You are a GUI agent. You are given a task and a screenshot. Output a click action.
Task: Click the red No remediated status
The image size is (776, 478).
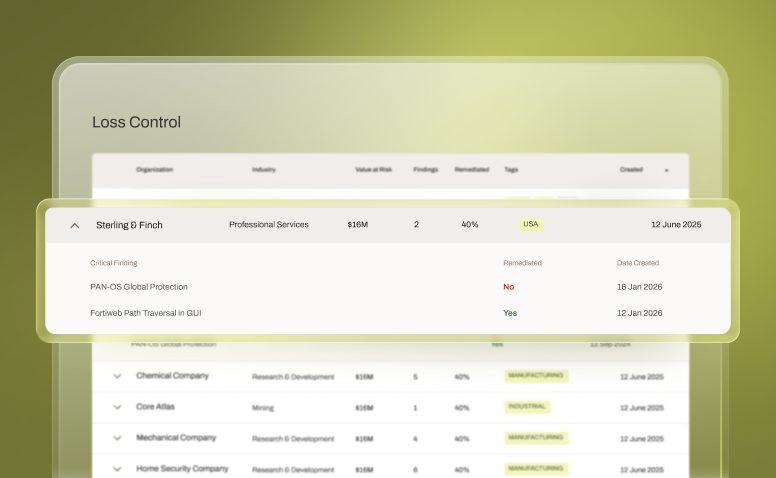[x=509, y=287]
